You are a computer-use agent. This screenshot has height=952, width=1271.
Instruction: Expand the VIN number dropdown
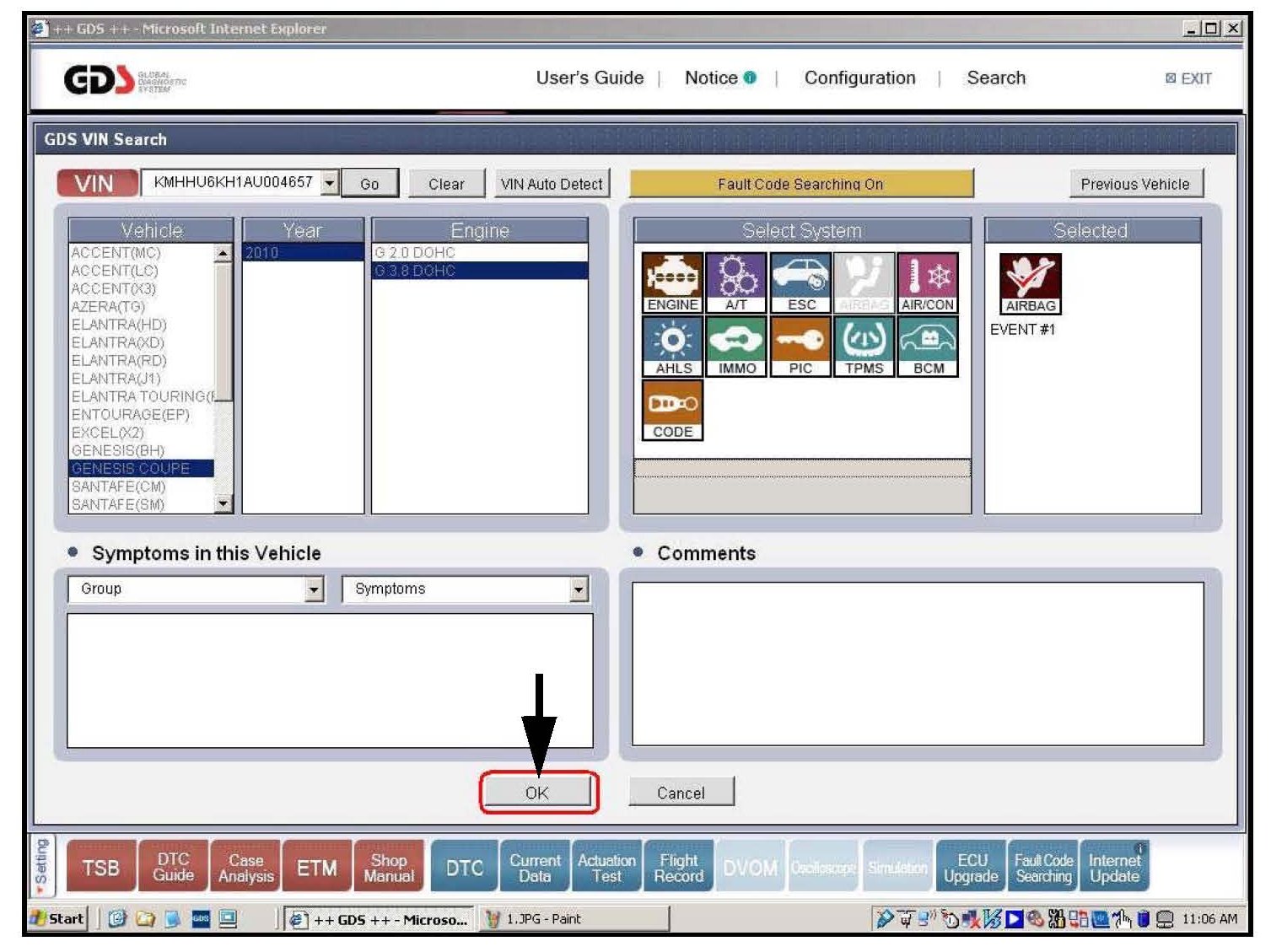pyautogui.click(x=330, y=183)
